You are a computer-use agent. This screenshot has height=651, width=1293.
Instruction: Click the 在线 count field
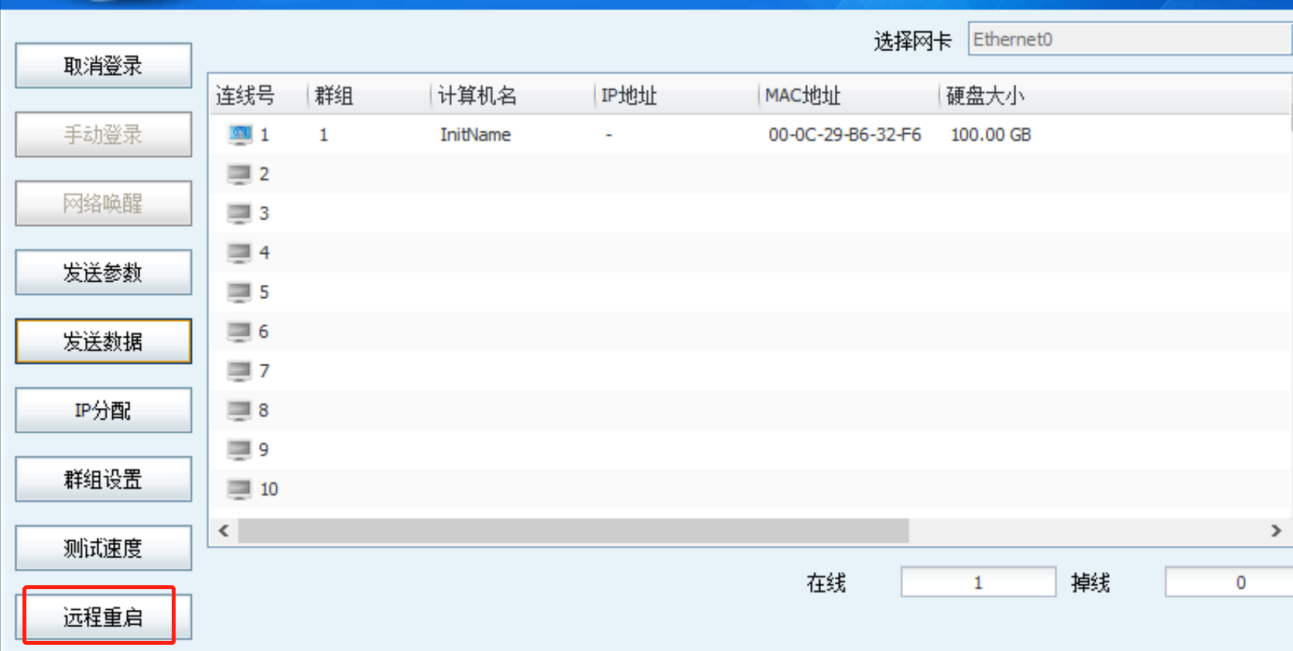977,583
